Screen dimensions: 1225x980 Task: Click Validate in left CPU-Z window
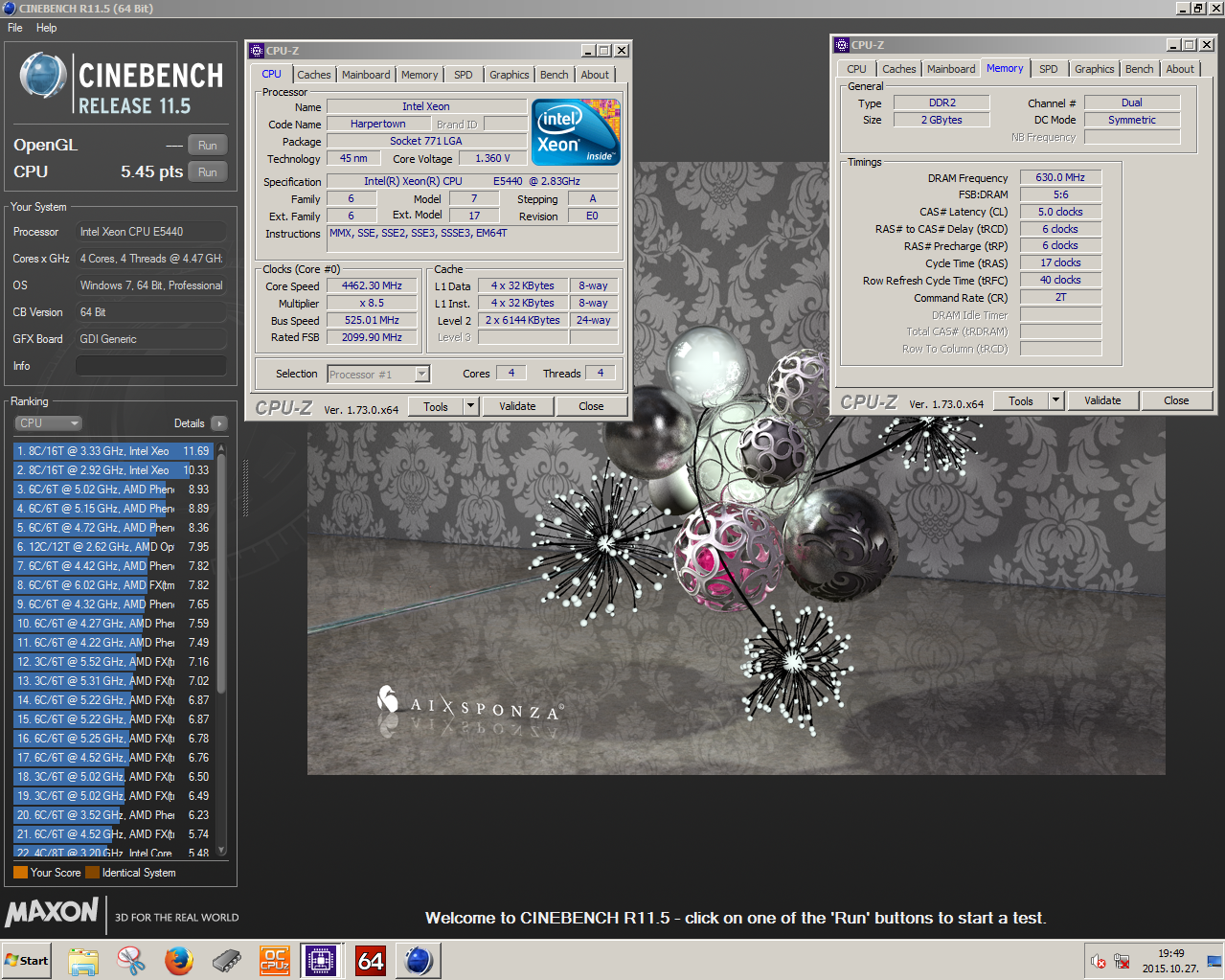click(x=517, y=406)
